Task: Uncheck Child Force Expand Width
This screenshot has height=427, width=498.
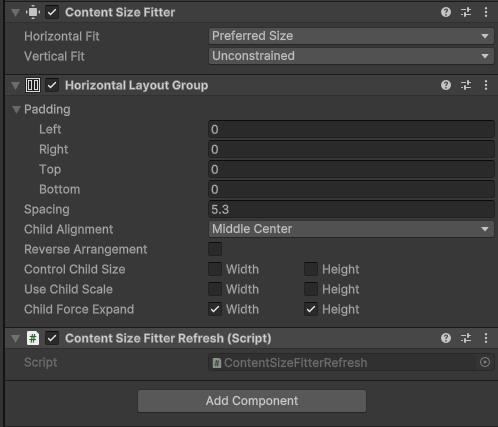Action: tap(215, 309)
